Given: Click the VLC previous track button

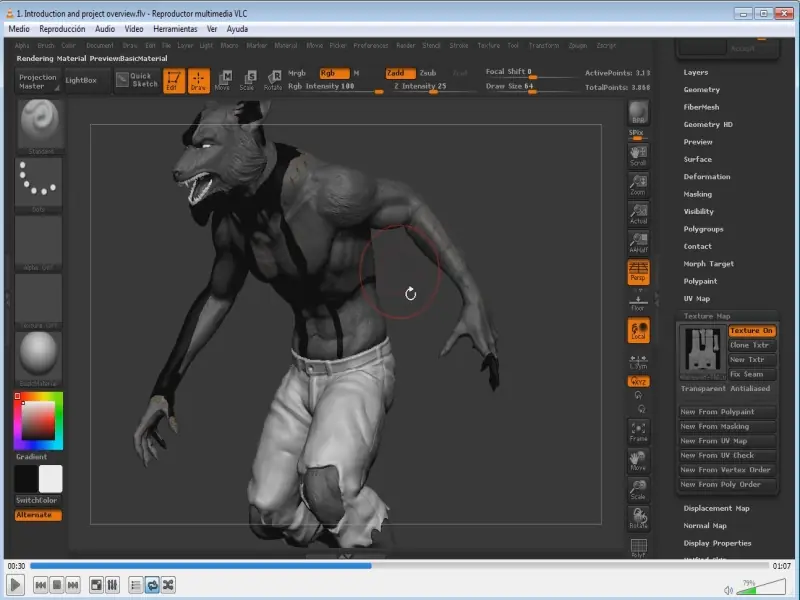Looking at the screenshot, I should [41, 585].
